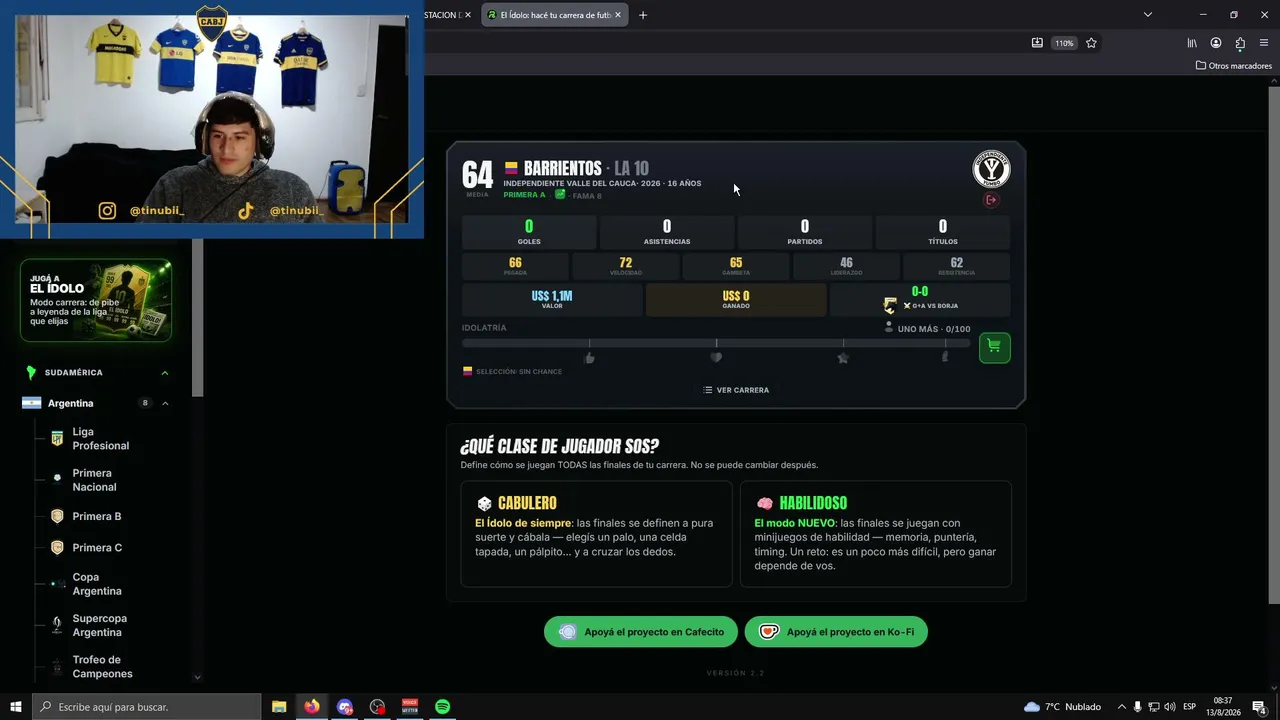Screen dimensions: 1280x720
Task: Click the Primera C shield icon
Action: pyautogui.click(x=57, y=548)
